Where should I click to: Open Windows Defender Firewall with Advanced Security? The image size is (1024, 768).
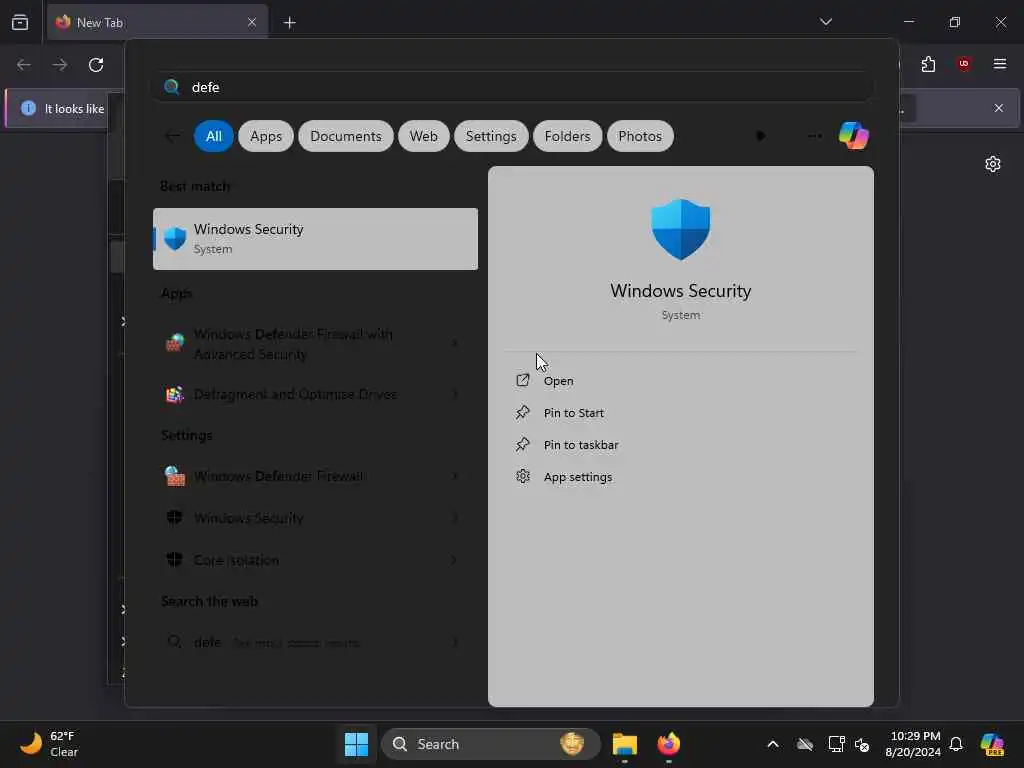294,344
